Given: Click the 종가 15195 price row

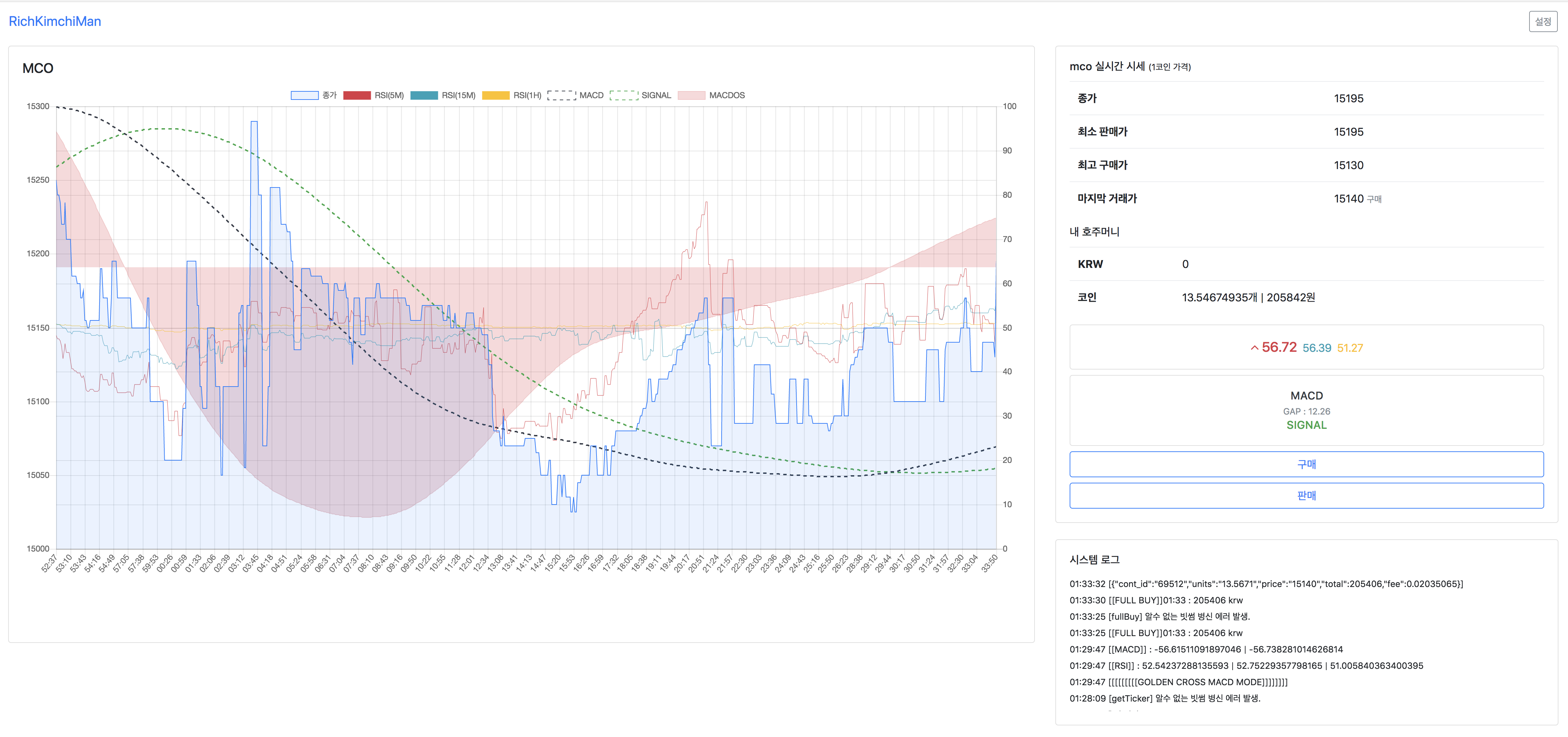Looking at the screenshot, I should pos(1306,99).
